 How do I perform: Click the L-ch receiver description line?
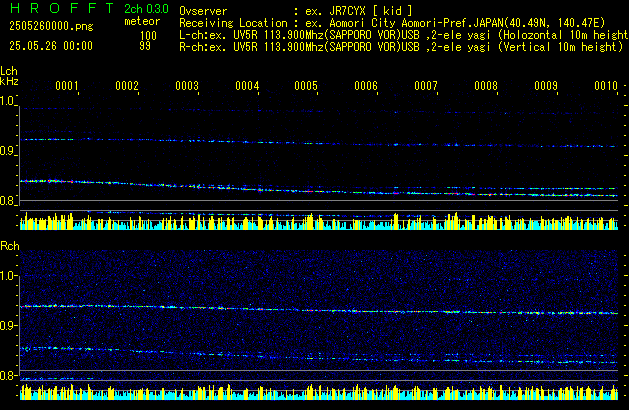pos(404,35)
